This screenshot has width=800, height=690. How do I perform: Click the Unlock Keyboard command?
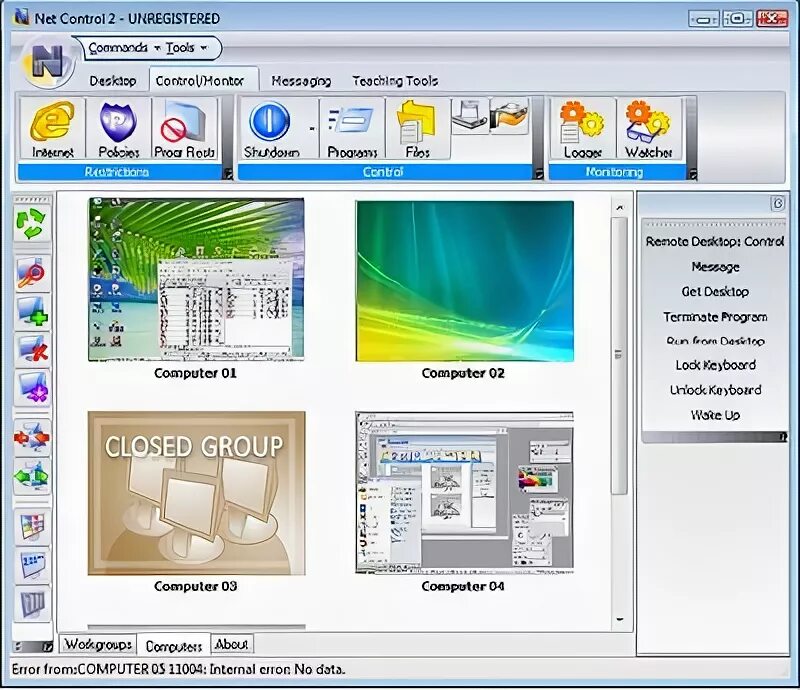715,390
